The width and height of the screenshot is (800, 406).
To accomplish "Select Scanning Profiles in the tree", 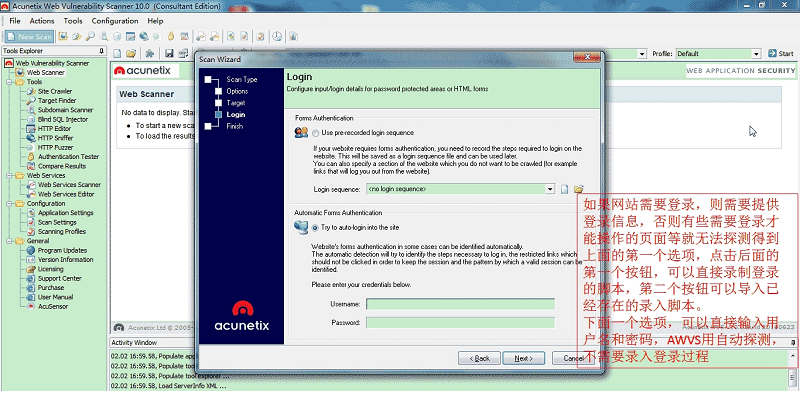I will point(62,232).
